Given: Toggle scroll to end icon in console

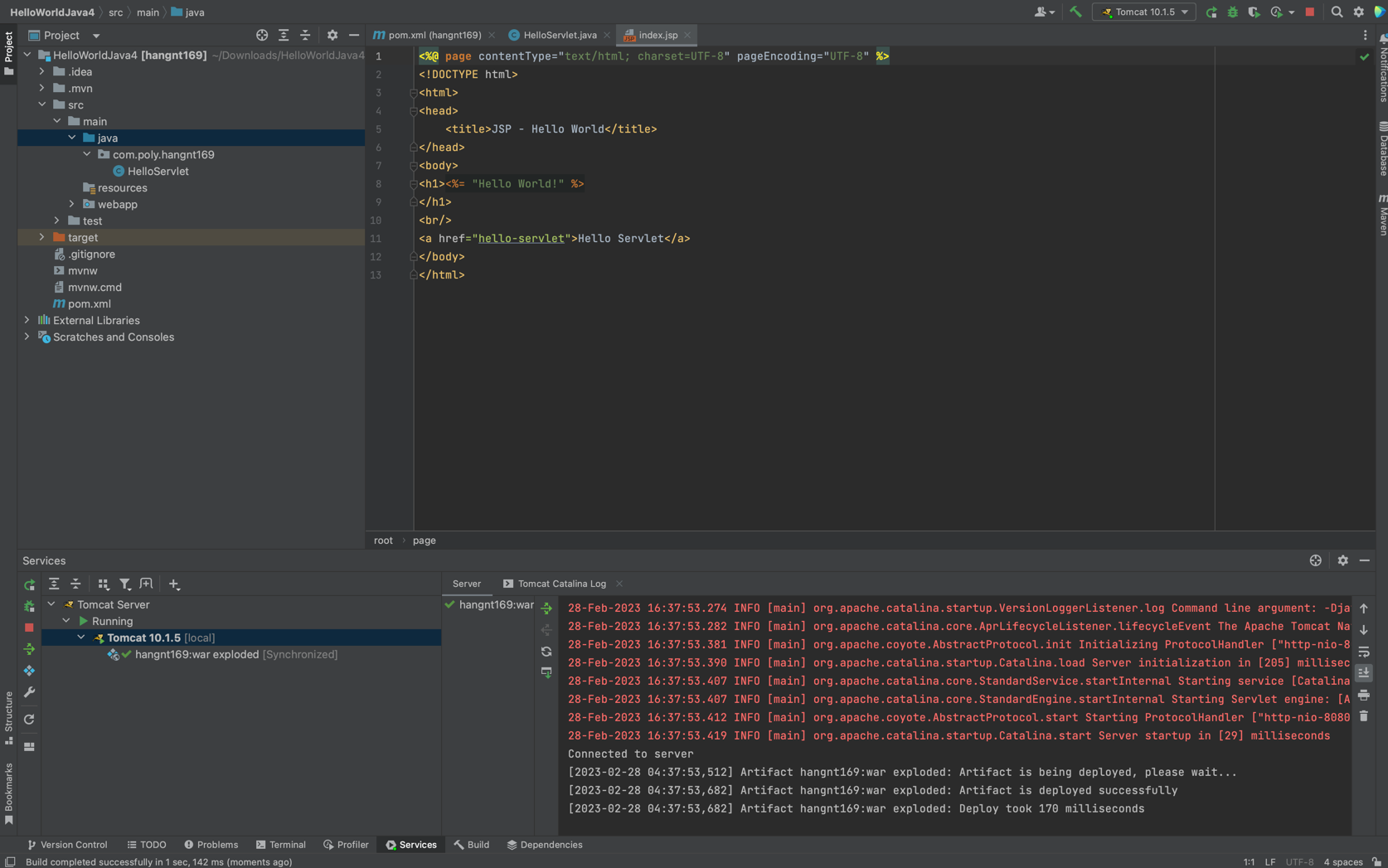Looking at the screenshot, I should [1364, 673].
